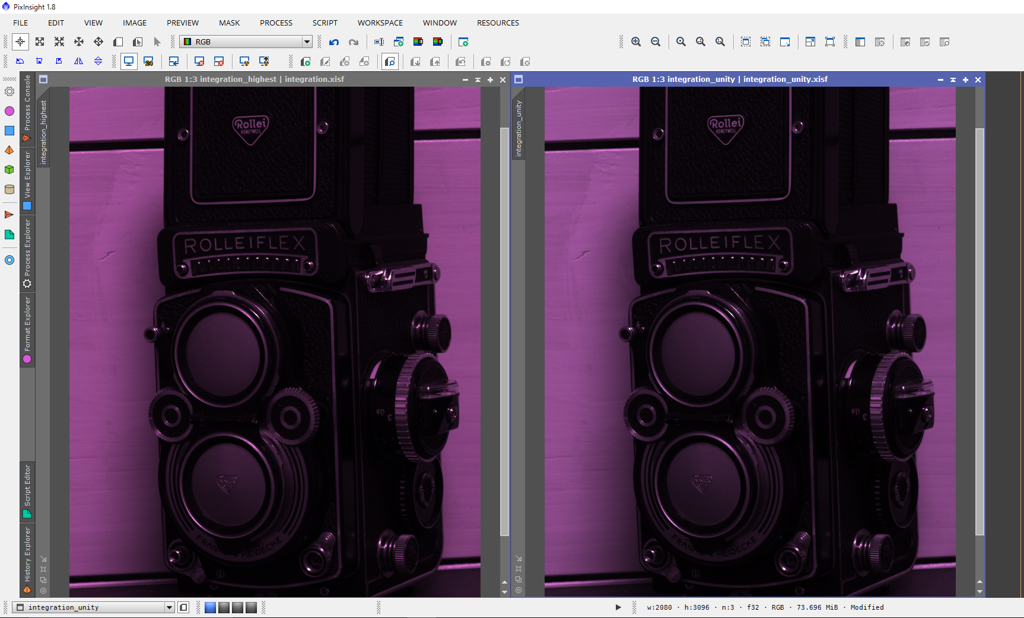1024x618 pixels.
Task: Open the History Explorer side tab
Action: [x=27, y=561]
